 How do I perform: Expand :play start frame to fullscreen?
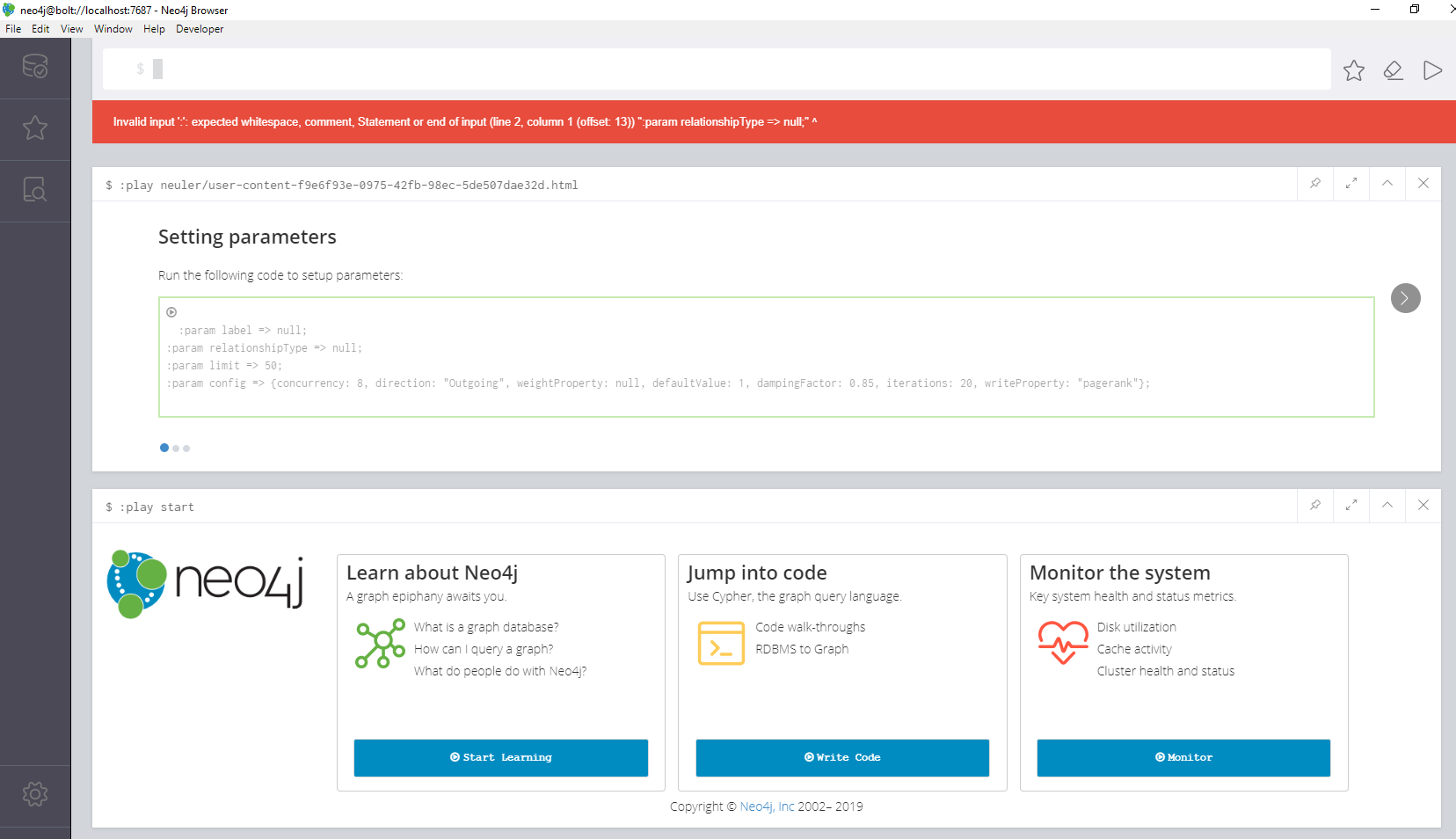tap(1351, 506)
